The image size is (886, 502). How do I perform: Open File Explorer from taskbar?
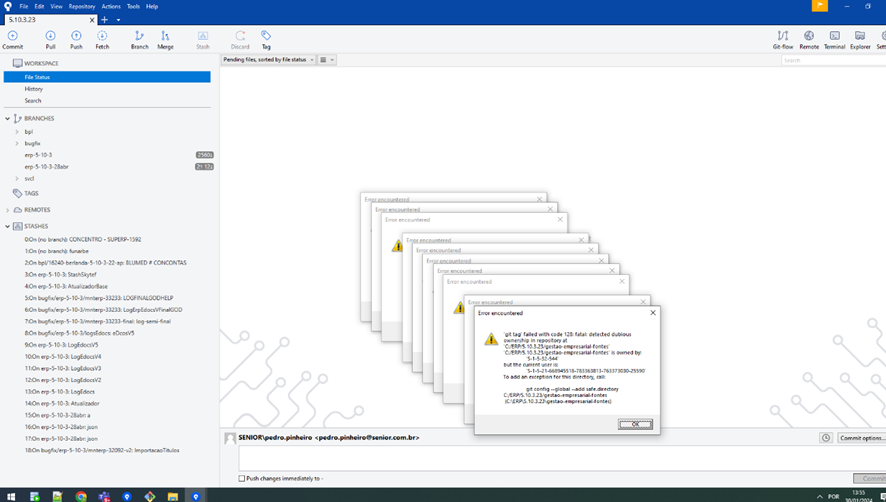pos(173,496)
